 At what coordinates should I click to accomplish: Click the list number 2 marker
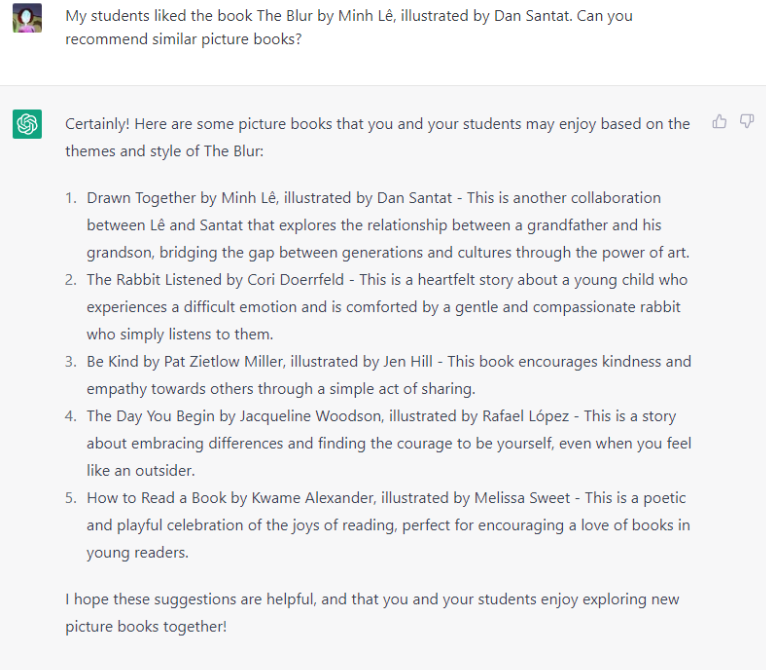[71, 280]
